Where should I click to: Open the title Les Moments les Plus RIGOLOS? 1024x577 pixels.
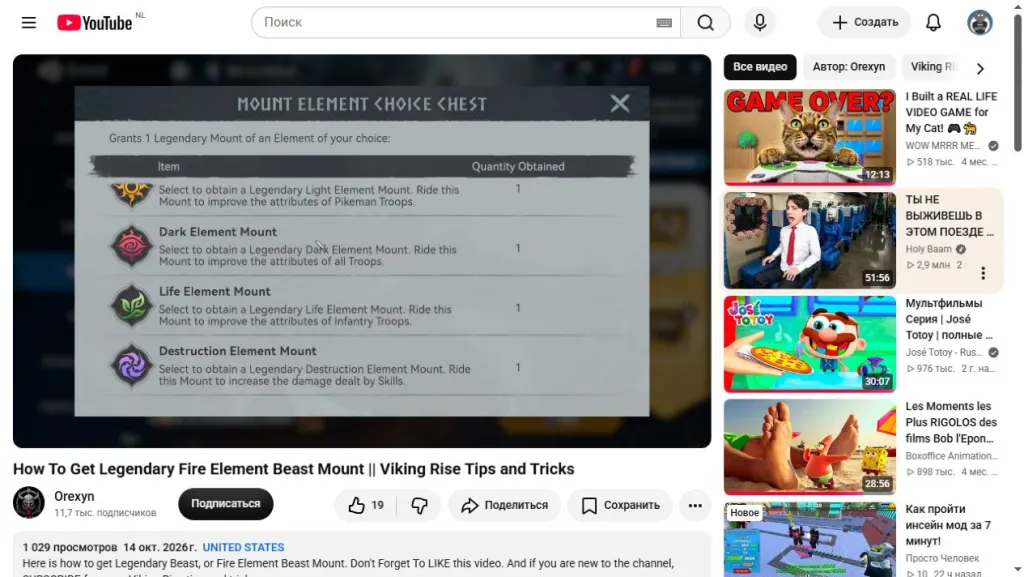point(951,422)
